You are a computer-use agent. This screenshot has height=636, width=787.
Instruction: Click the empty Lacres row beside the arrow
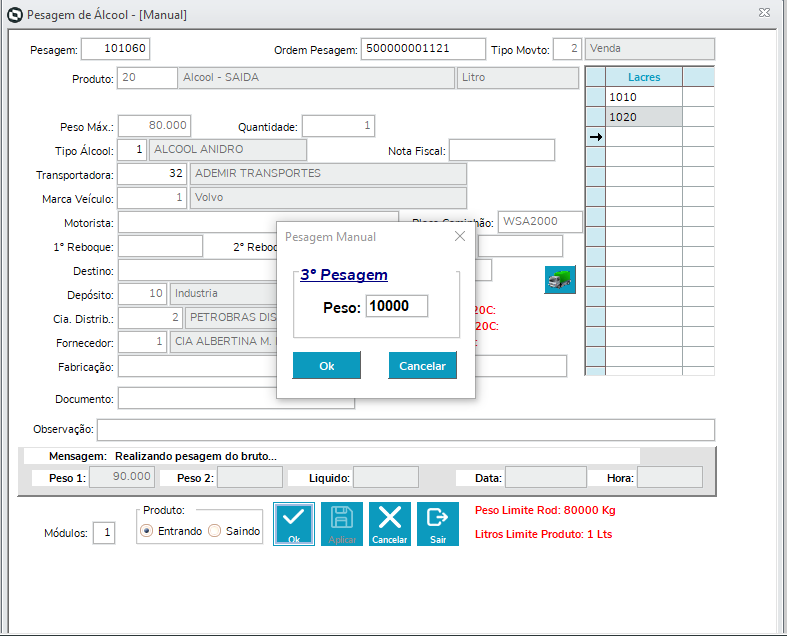click(x=644, y=137)
